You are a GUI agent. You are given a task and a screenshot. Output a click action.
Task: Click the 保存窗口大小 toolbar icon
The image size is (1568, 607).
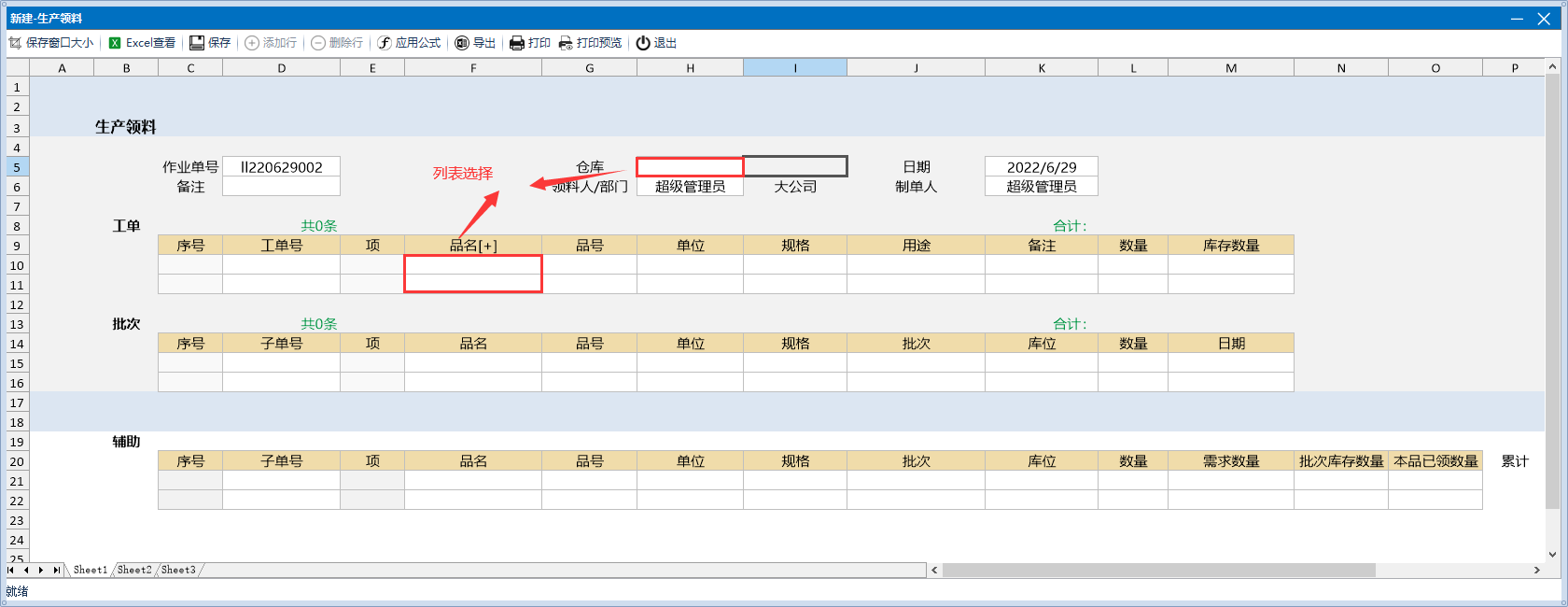(x=15, y=43)
